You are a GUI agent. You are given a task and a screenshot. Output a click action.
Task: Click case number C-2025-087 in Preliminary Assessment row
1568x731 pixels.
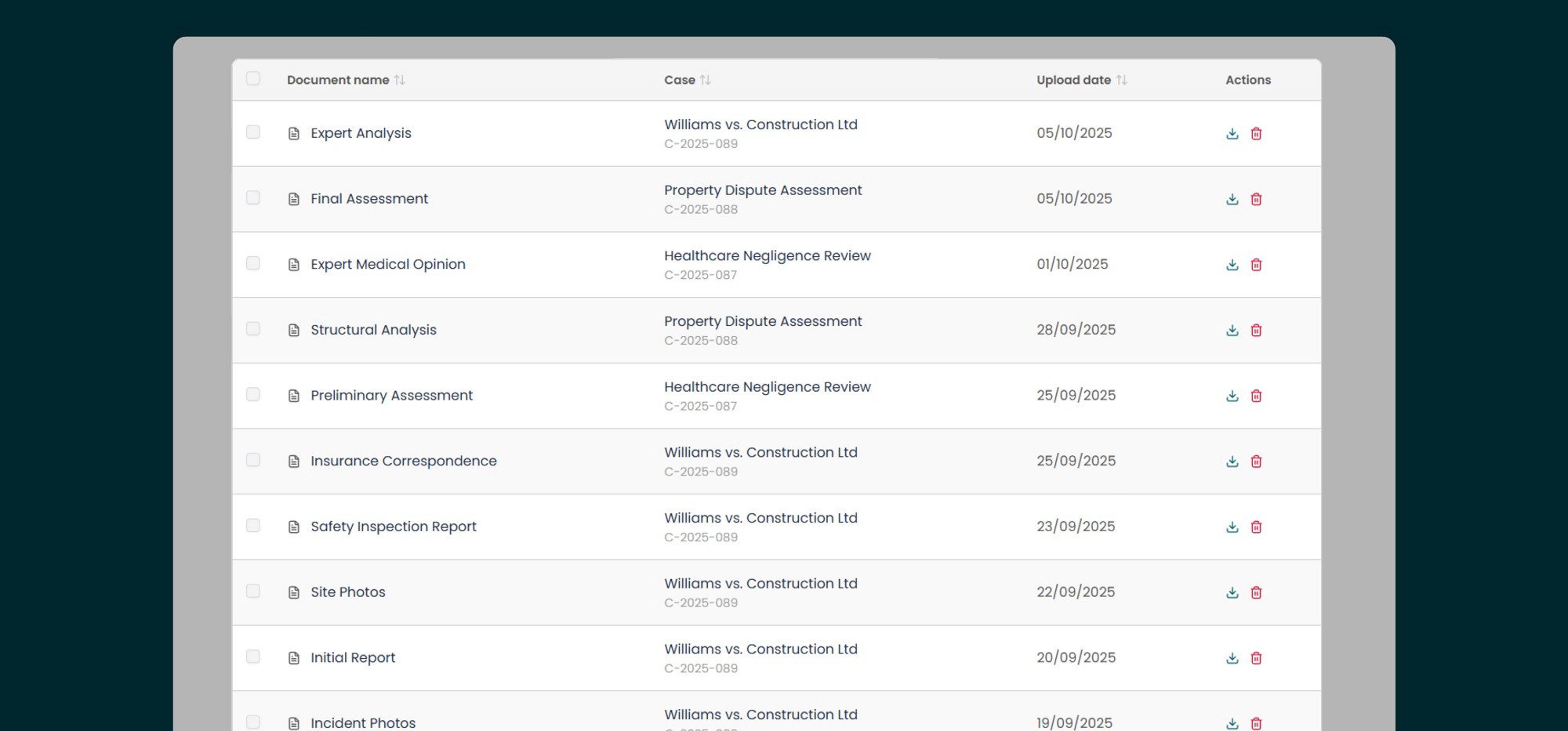(x=700, y=407)
